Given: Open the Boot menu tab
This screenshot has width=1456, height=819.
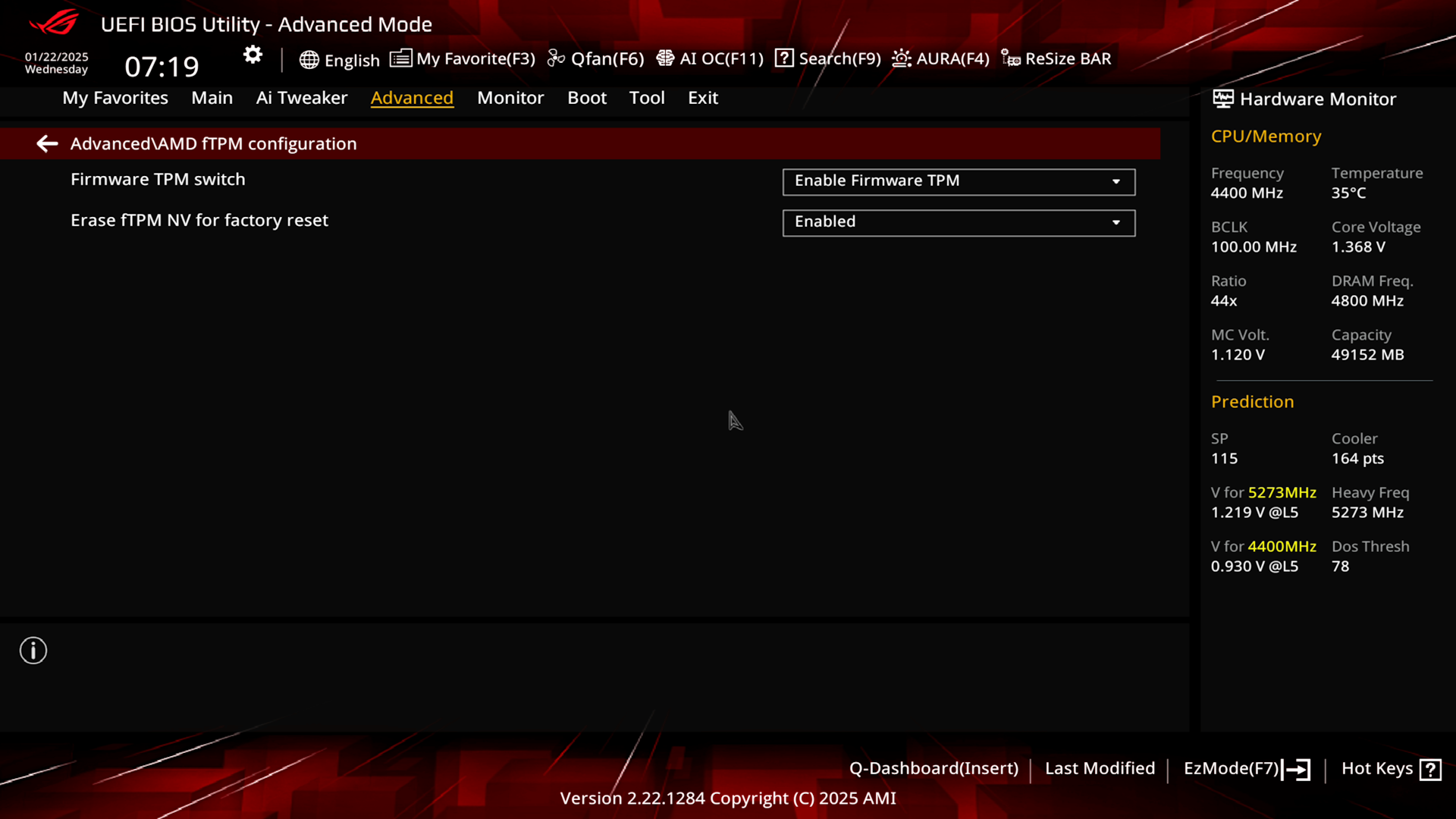Looking at the screenshot, I should click(587, 97).
